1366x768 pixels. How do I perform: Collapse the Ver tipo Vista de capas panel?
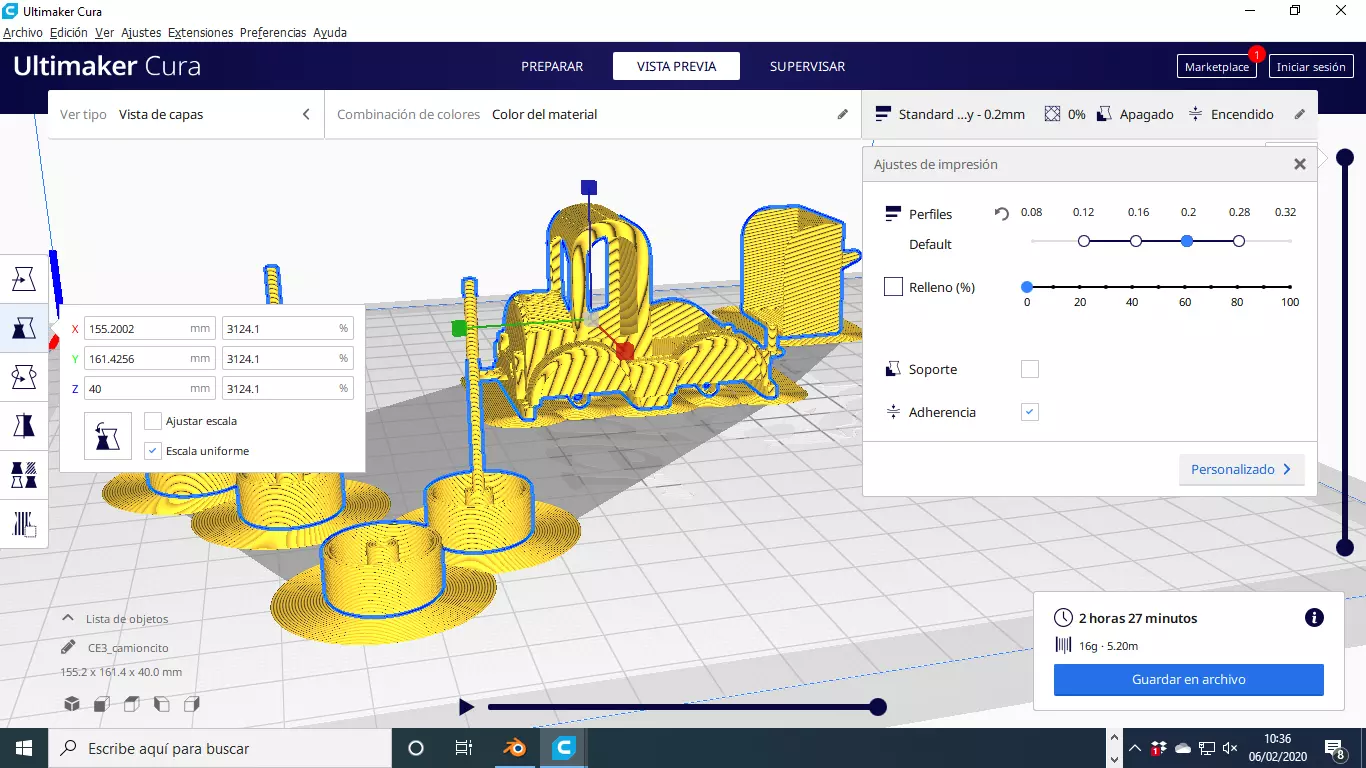(306, 114)
